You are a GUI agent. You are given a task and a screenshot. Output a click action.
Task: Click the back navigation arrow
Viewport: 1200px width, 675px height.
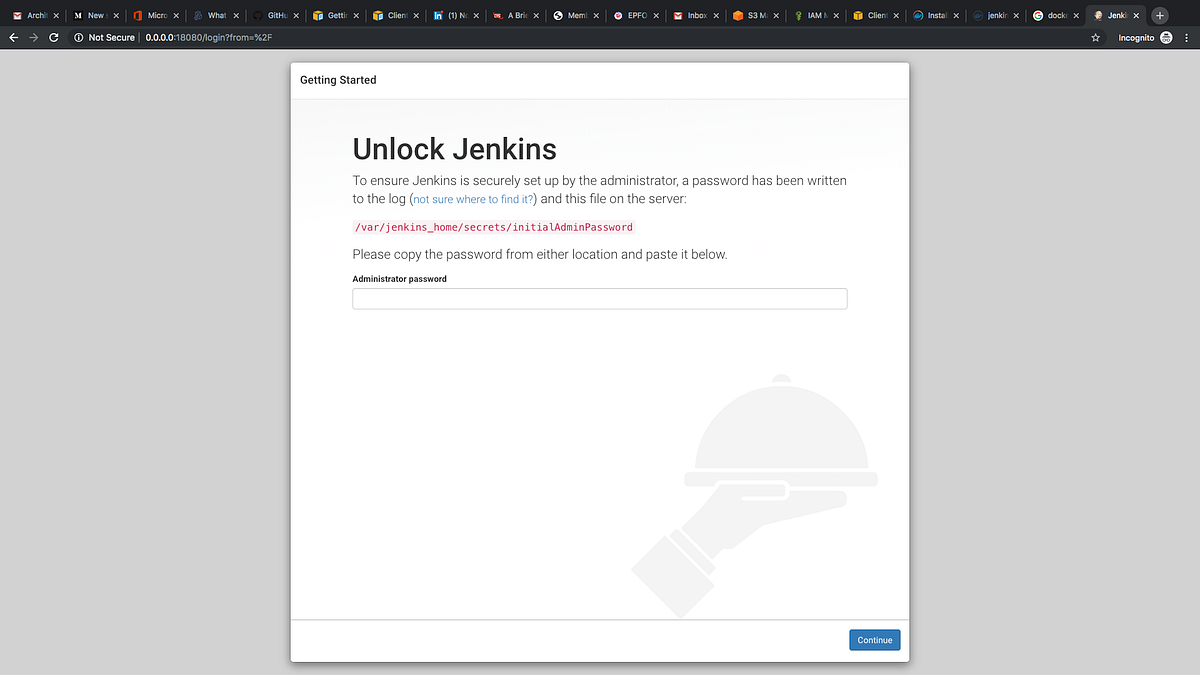tap(14, 37)
